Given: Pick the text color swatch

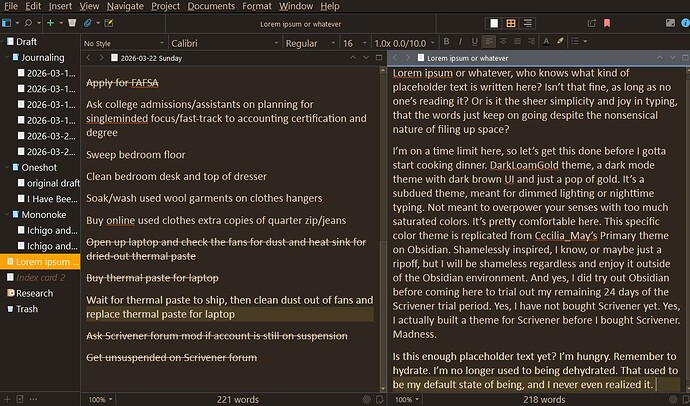Looking at the screenshot, I should 546,42.
